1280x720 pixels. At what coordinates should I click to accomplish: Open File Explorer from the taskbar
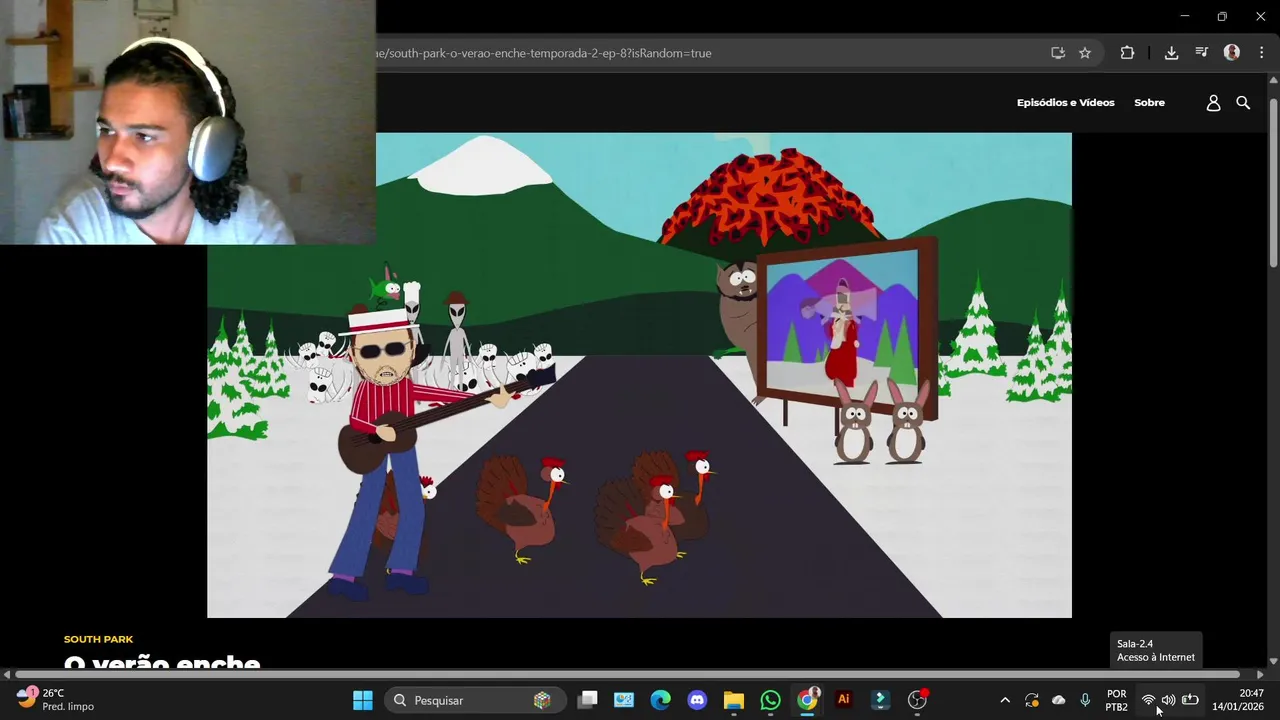click(734, 700)
